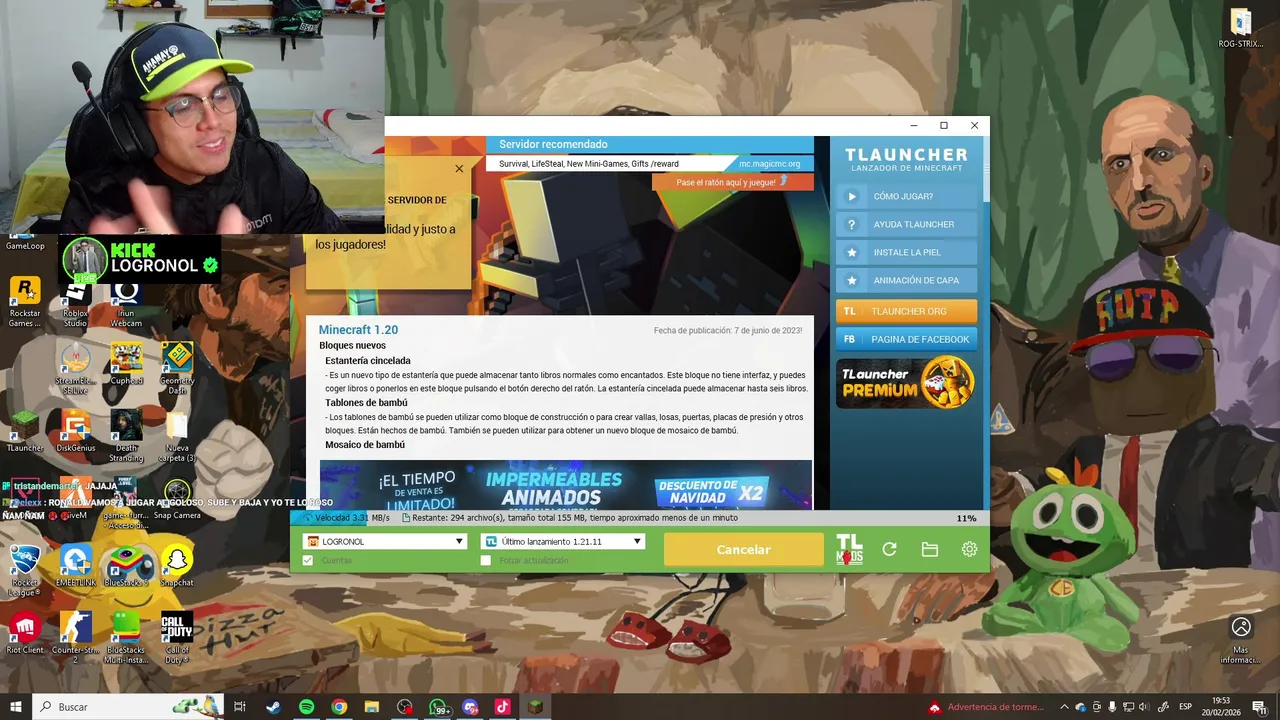This screenshot has width=1280, height=720.
Task: Open WhatsApp from the taskbar
Action: pos(438,707)
